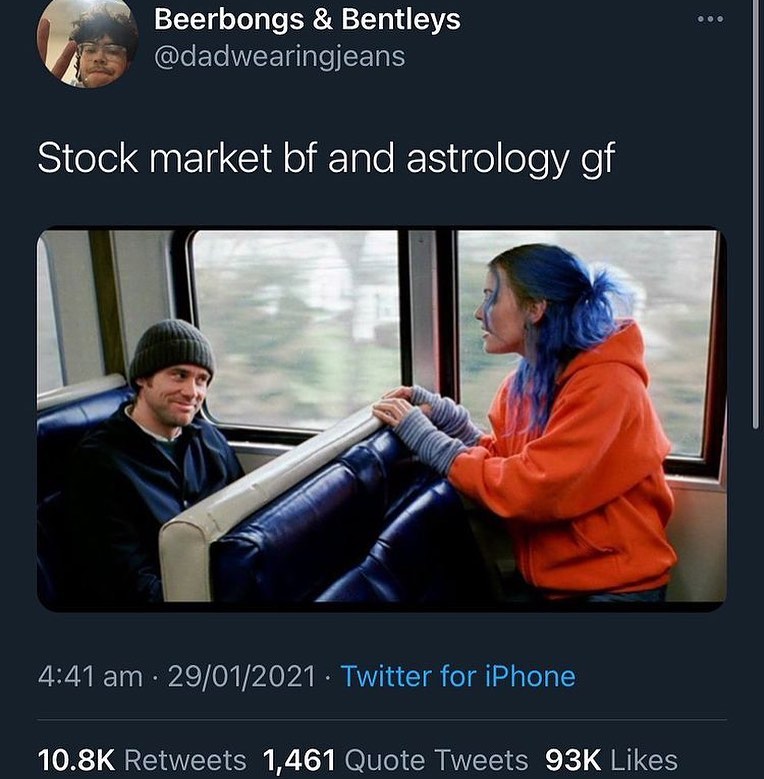Tap the man's gray beanie in the photo

coord(171,349)
